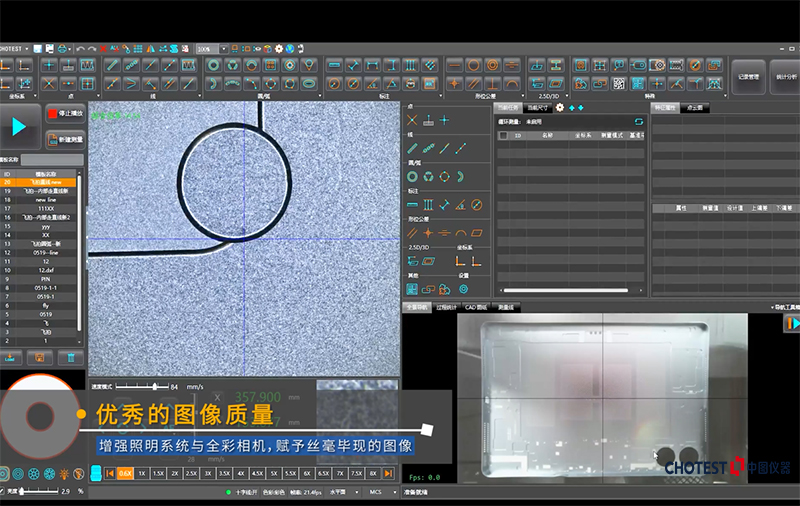Click the record management button
This screenshot has height=506, width=800.
pos(748,77)
